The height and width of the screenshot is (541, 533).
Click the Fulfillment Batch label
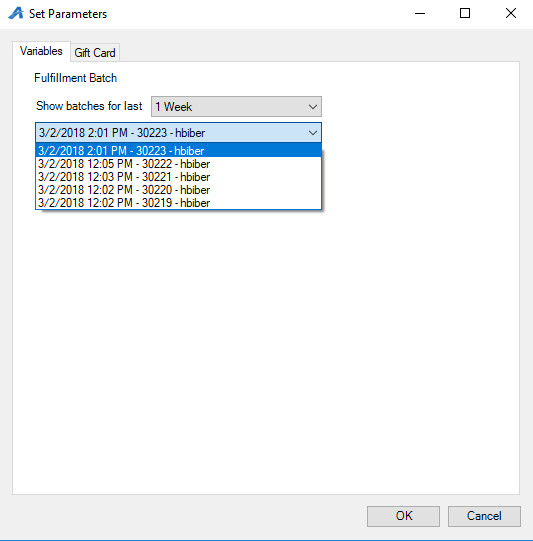pyautogui.click(x=75, y=78)
